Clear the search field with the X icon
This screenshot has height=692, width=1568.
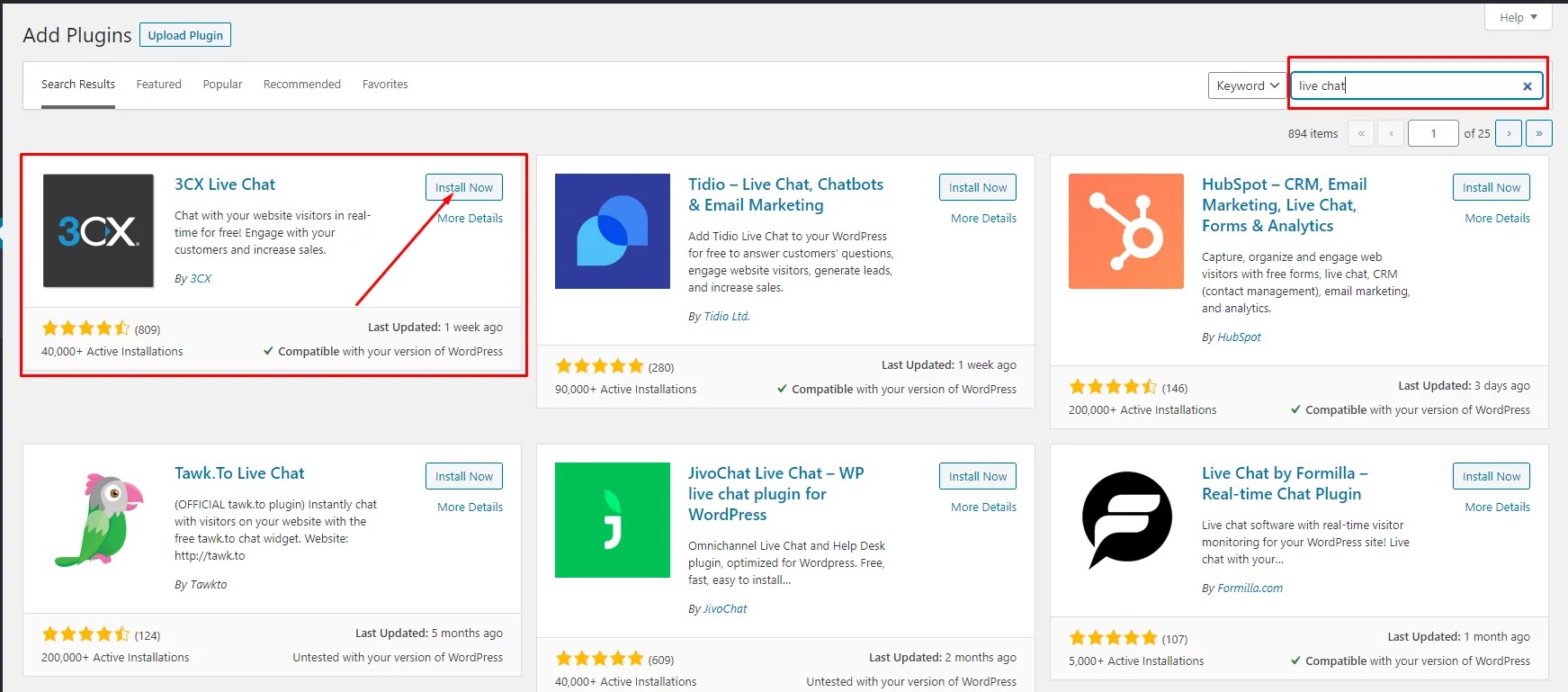tap(1527, 86)
